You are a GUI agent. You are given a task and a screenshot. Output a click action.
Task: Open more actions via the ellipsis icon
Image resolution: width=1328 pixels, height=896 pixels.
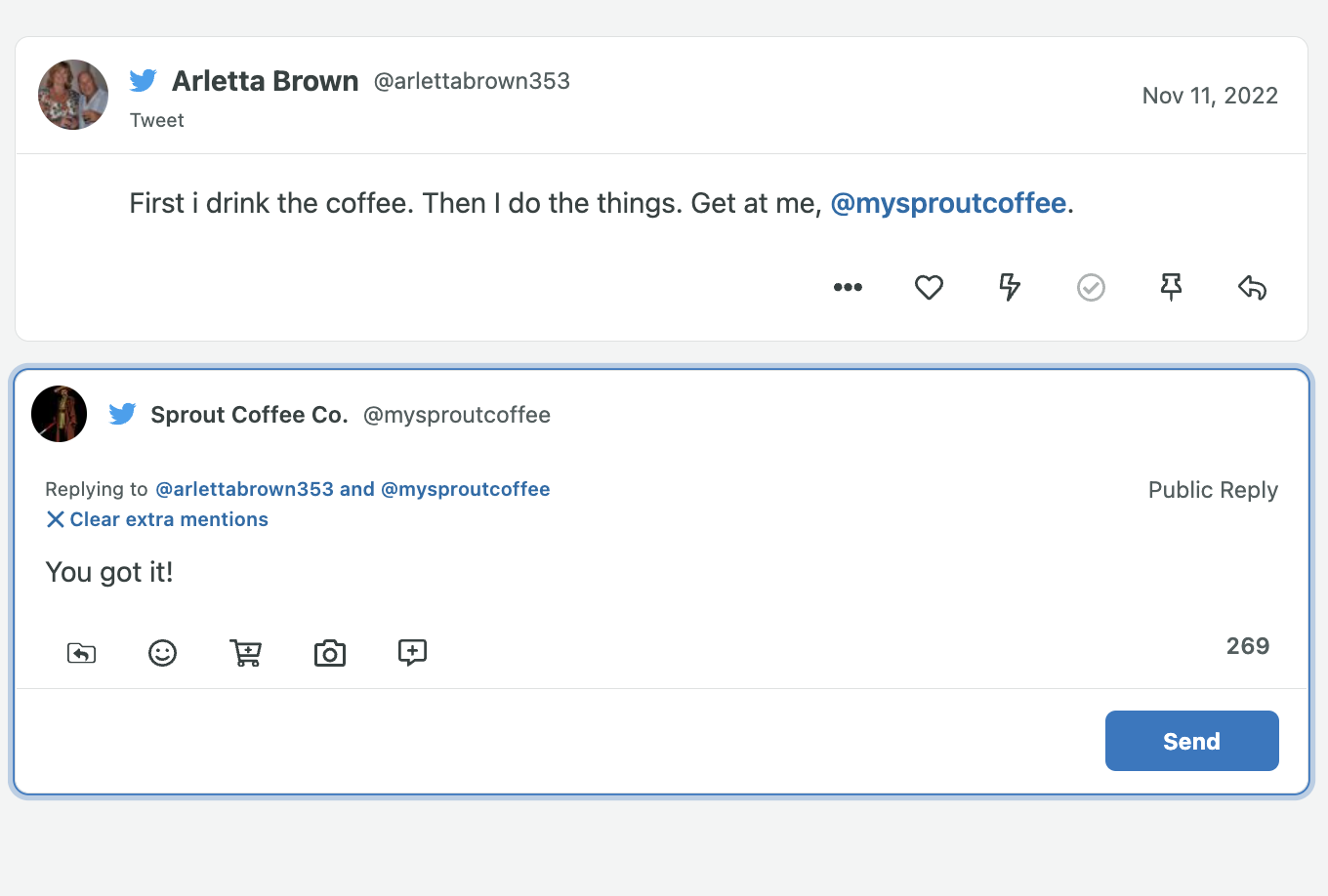(848, 287)
